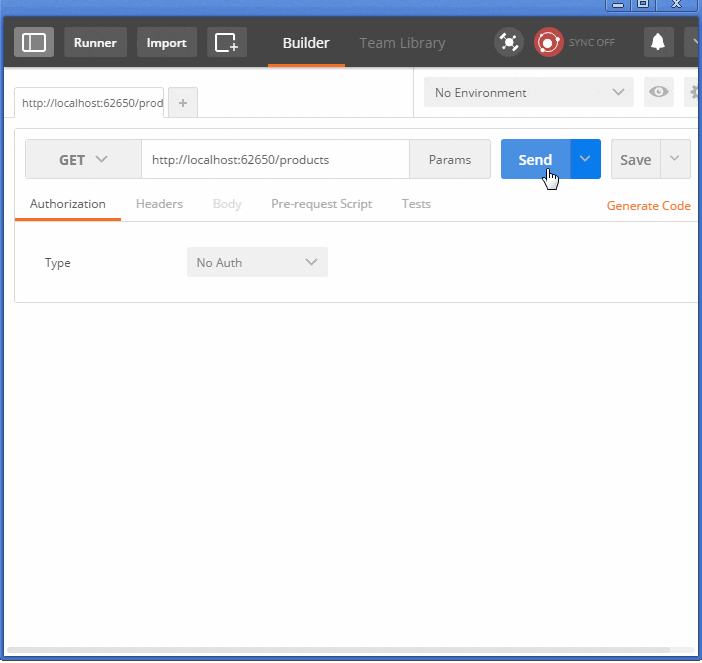Screen dimensions: 702x663
Task: Select the Pre-request Script tab
Action: [x=321, y=204]
